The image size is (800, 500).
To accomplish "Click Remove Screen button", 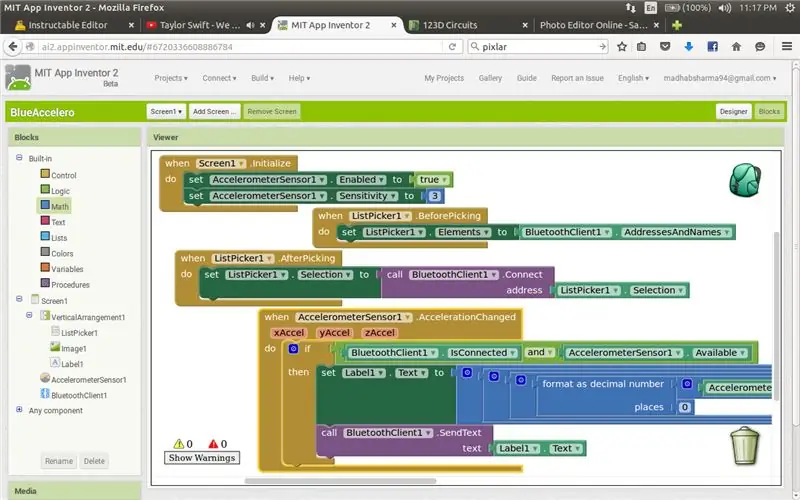I will pyautogui.click(x=272, y=111).
